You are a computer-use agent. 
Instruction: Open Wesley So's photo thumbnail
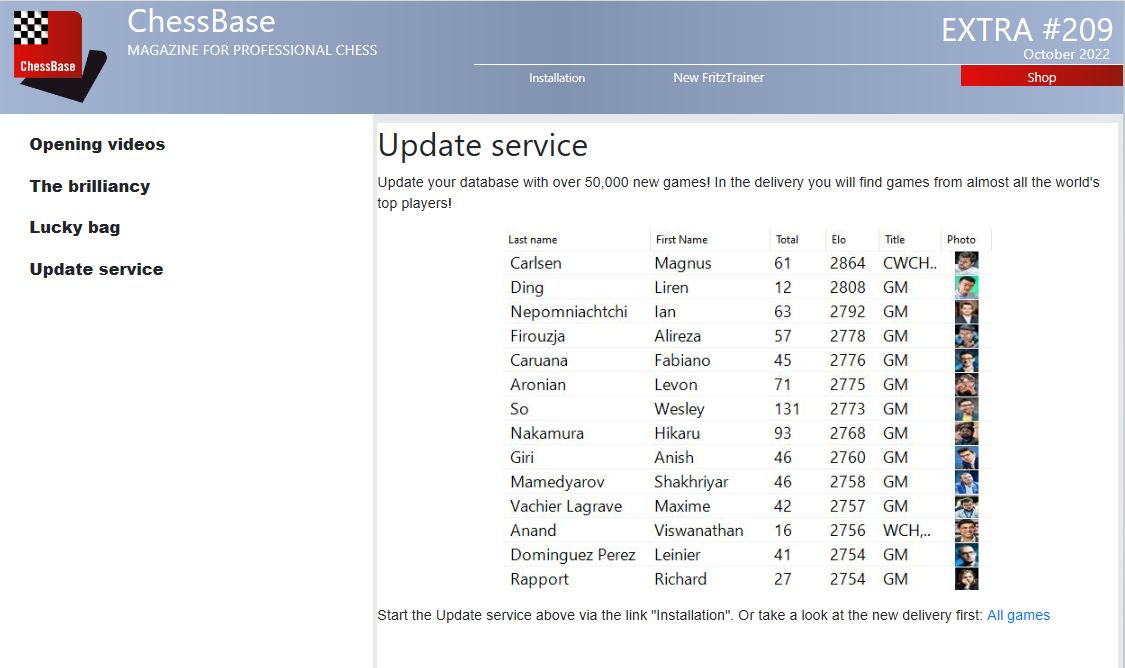(x=966, y=409)
